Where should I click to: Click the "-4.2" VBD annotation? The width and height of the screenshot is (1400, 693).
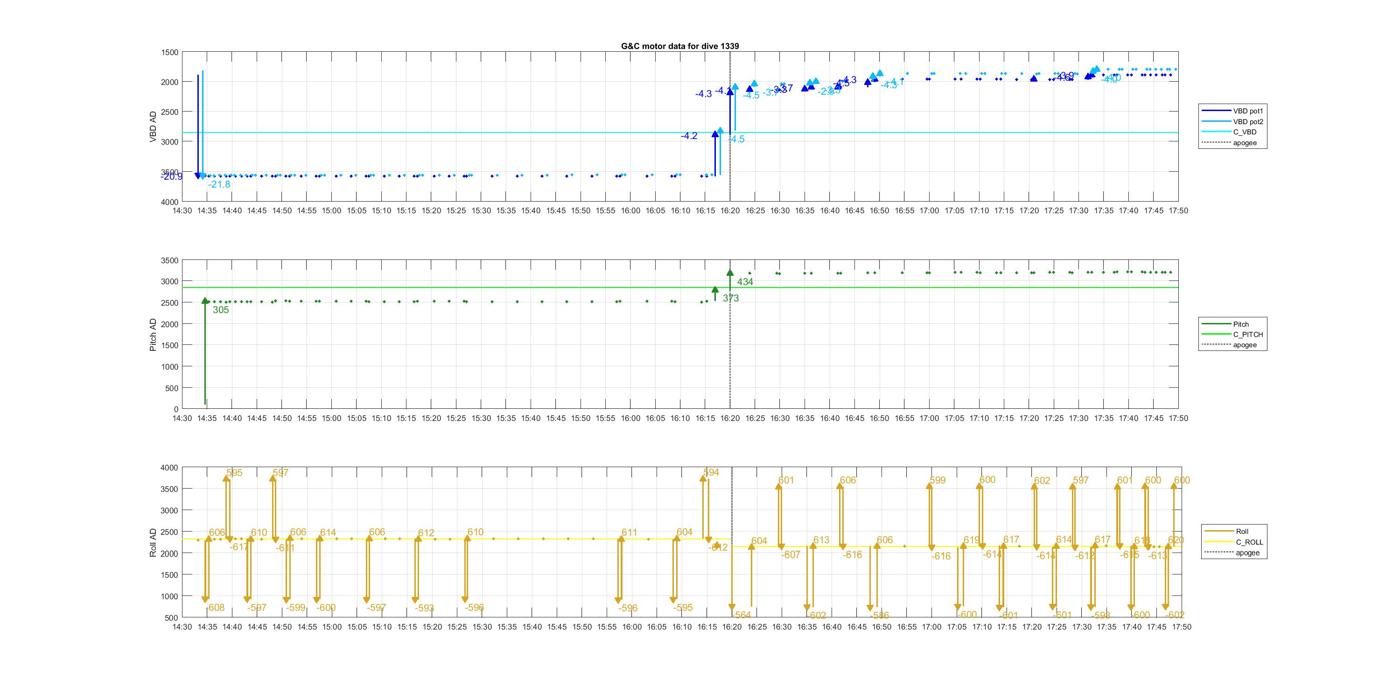click(689, 135)
